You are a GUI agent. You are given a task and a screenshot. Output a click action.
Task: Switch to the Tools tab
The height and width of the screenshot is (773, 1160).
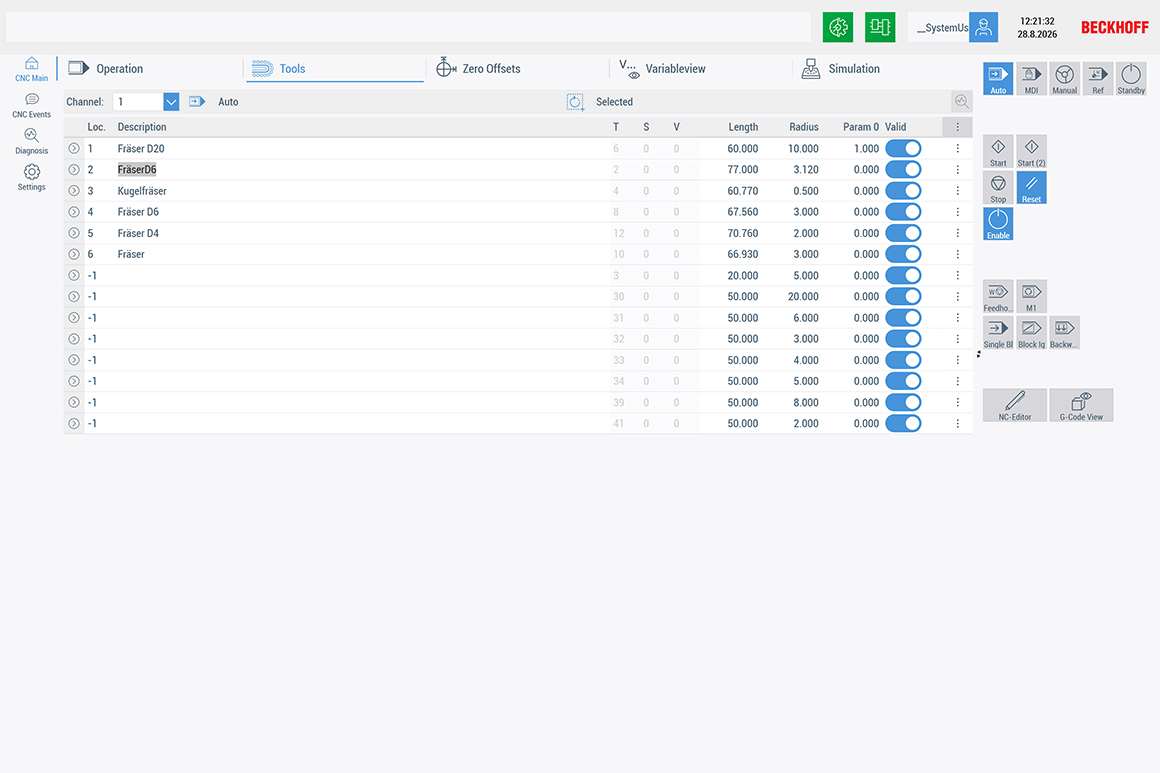(x=334, y=69)
